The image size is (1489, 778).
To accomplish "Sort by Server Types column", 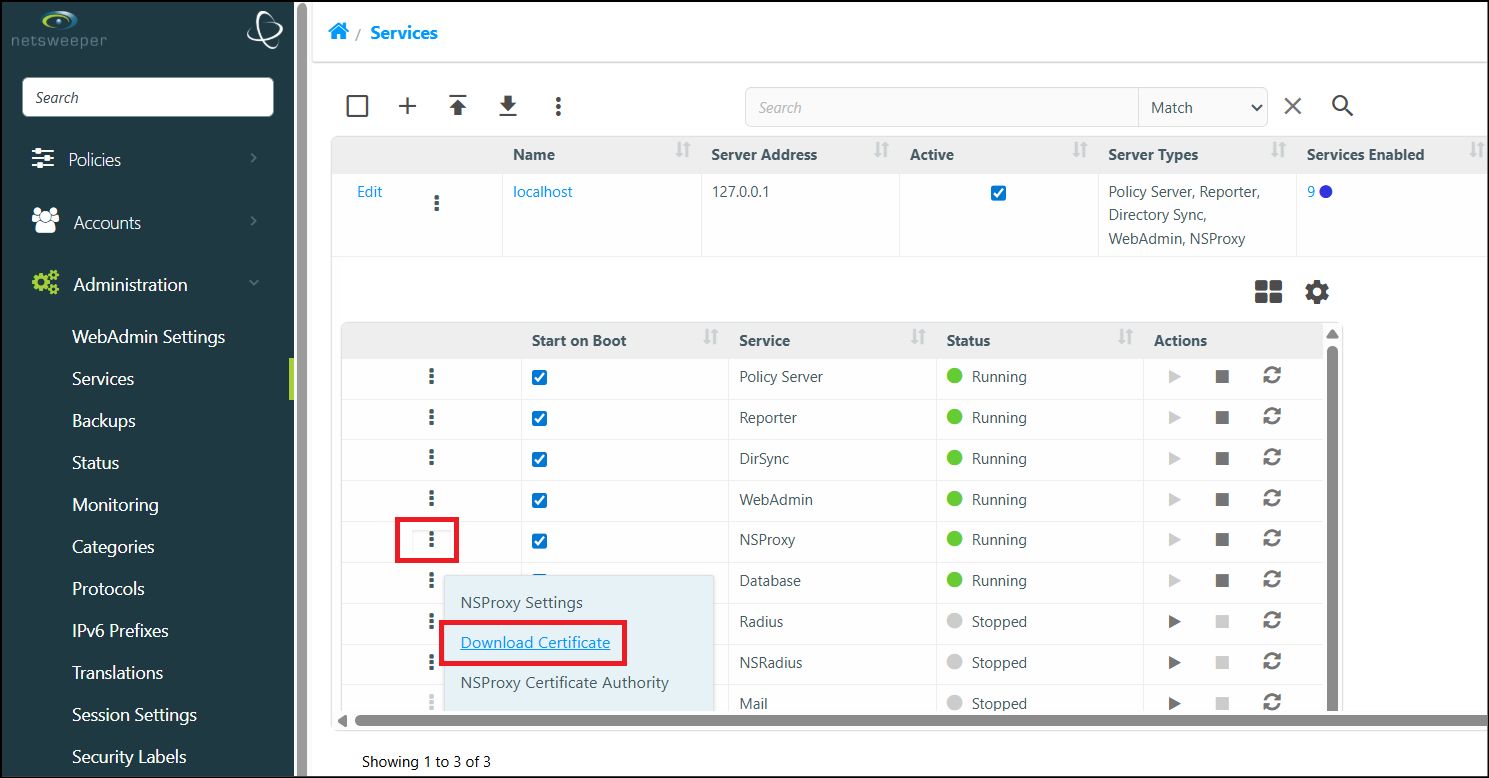I will coord(1278,150).
